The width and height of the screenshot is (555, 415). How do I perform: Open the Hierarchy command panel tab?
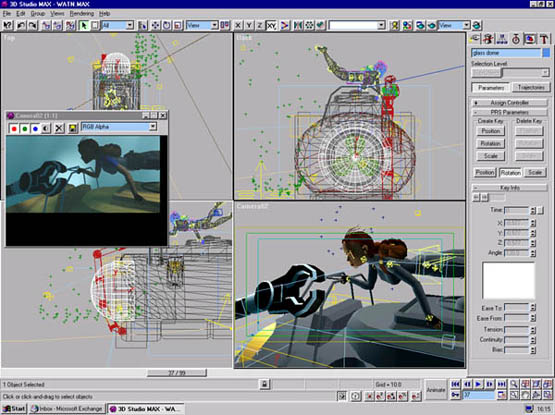point(502,39)
